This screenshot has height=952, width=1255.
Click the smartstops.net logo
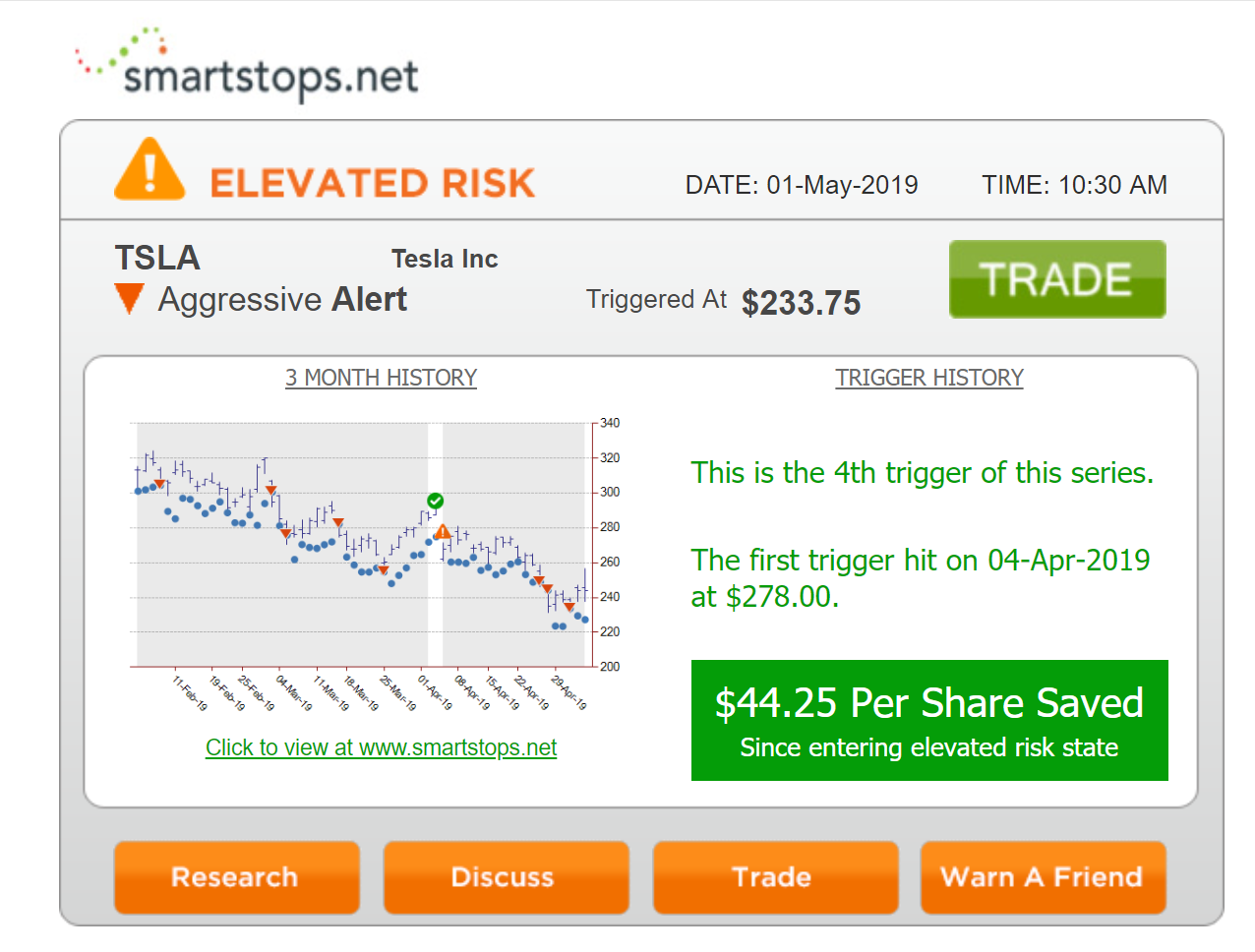point(247,66)
